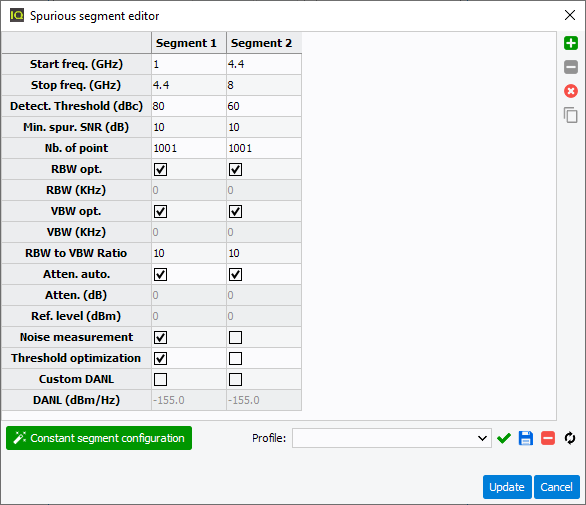
Task: Uncheck RBW opt. for Segment 1
Action: (x=161, y=169)
